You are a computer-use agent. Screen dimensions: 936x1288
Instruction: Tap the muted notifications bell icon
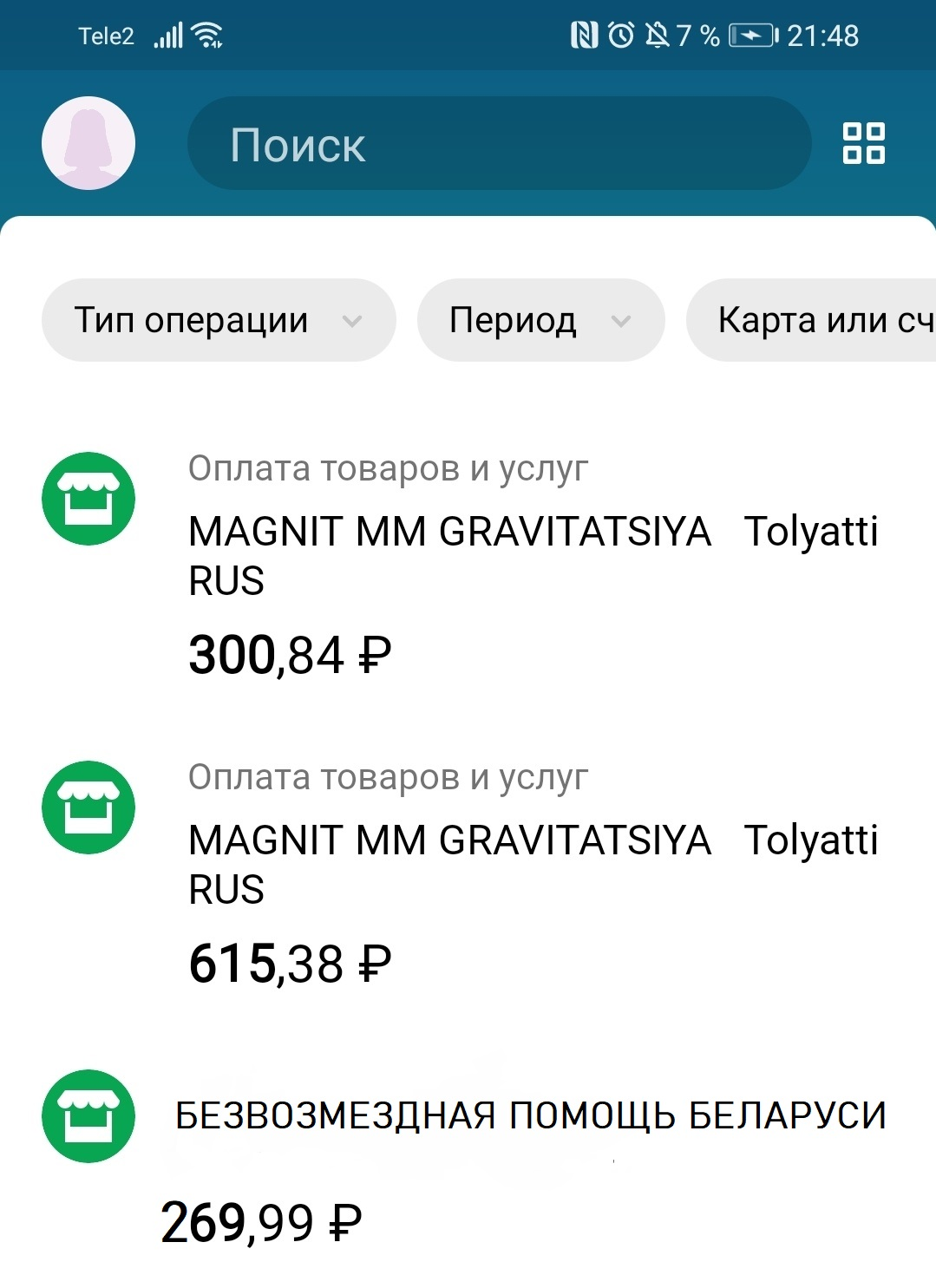point(658,36)
